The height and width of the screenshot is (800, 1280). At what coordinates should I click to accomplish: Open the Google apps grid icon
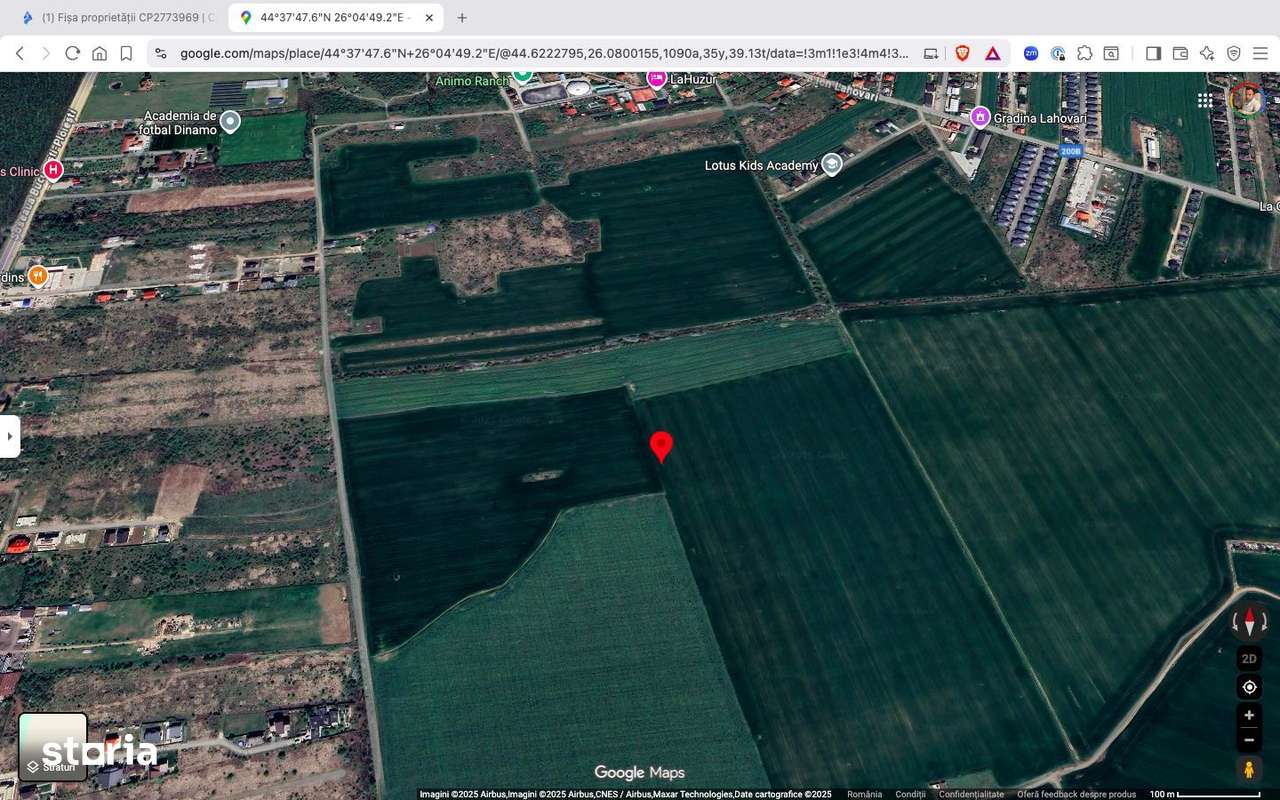tap(1204, 100)
